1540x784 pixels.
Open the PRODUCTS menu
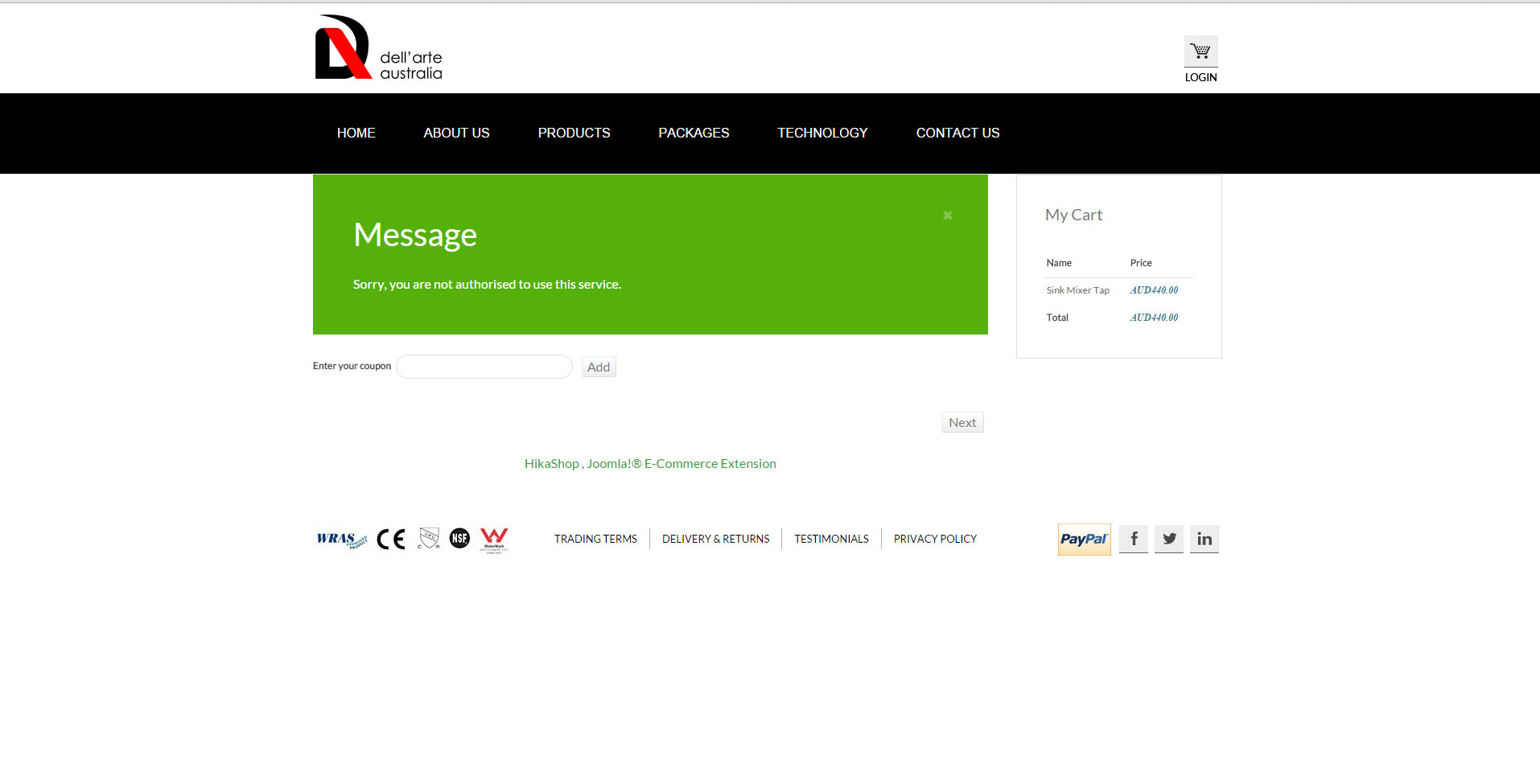point(574,133)
